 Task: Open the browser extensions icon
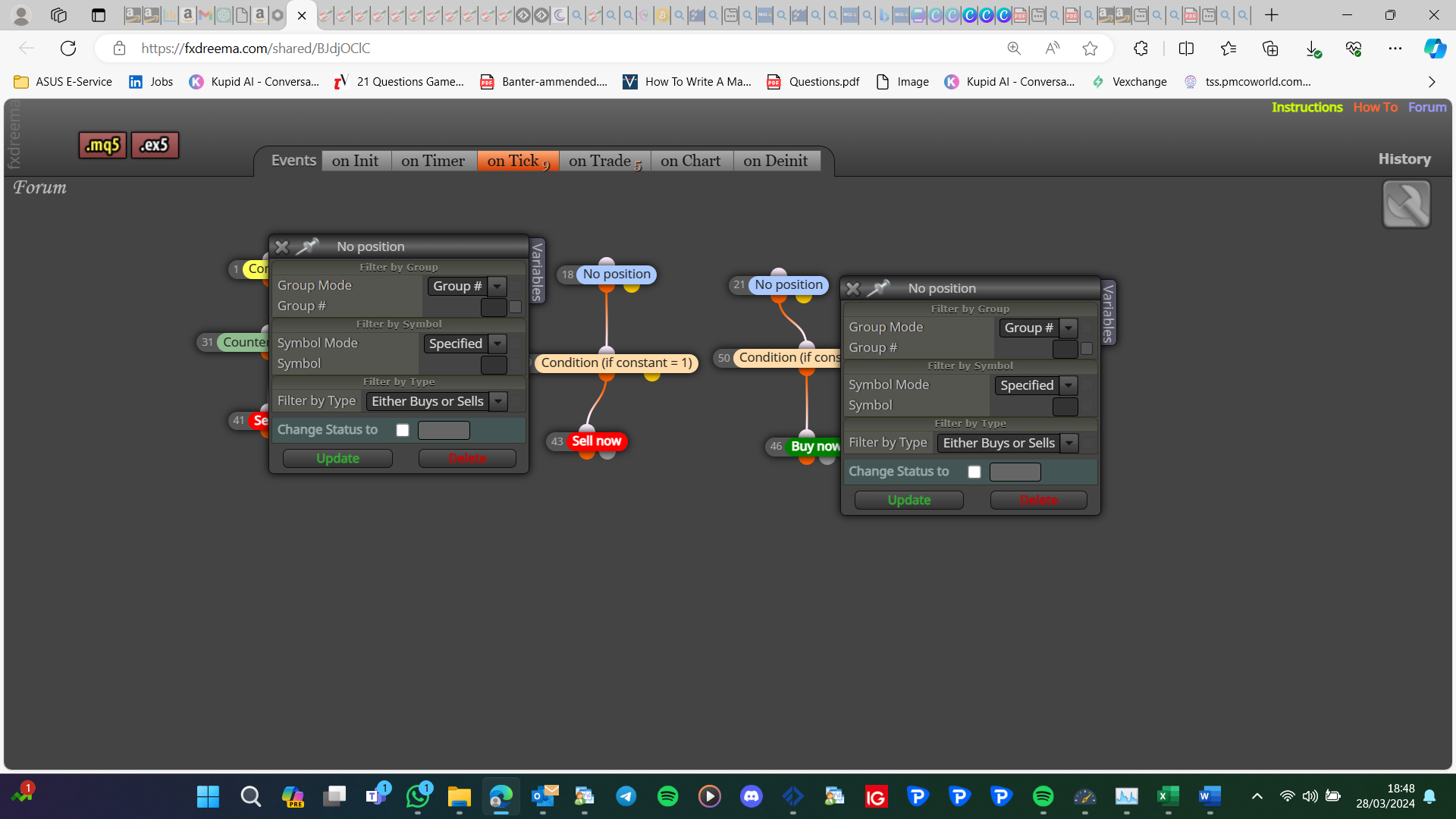[x=1141, y=49]
